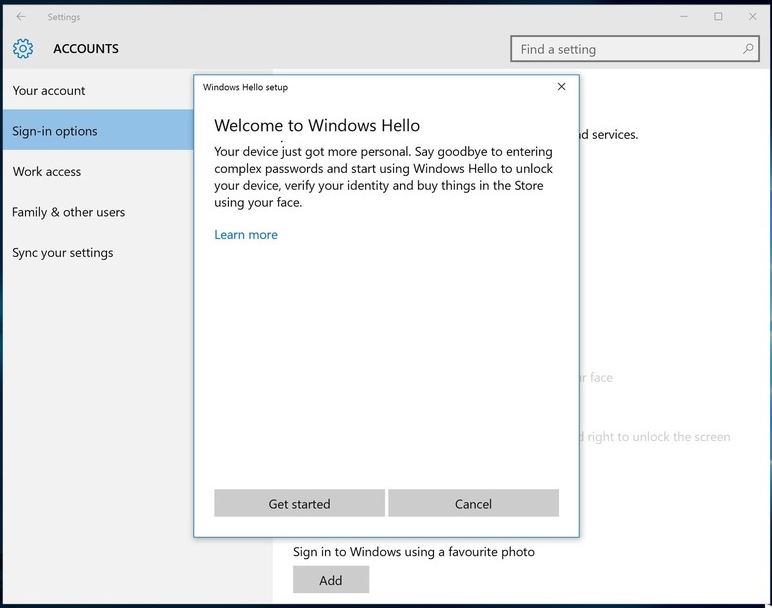Click the Welcome to Windows Hello heading
The image size is (772, 608).
pos(317,126)
